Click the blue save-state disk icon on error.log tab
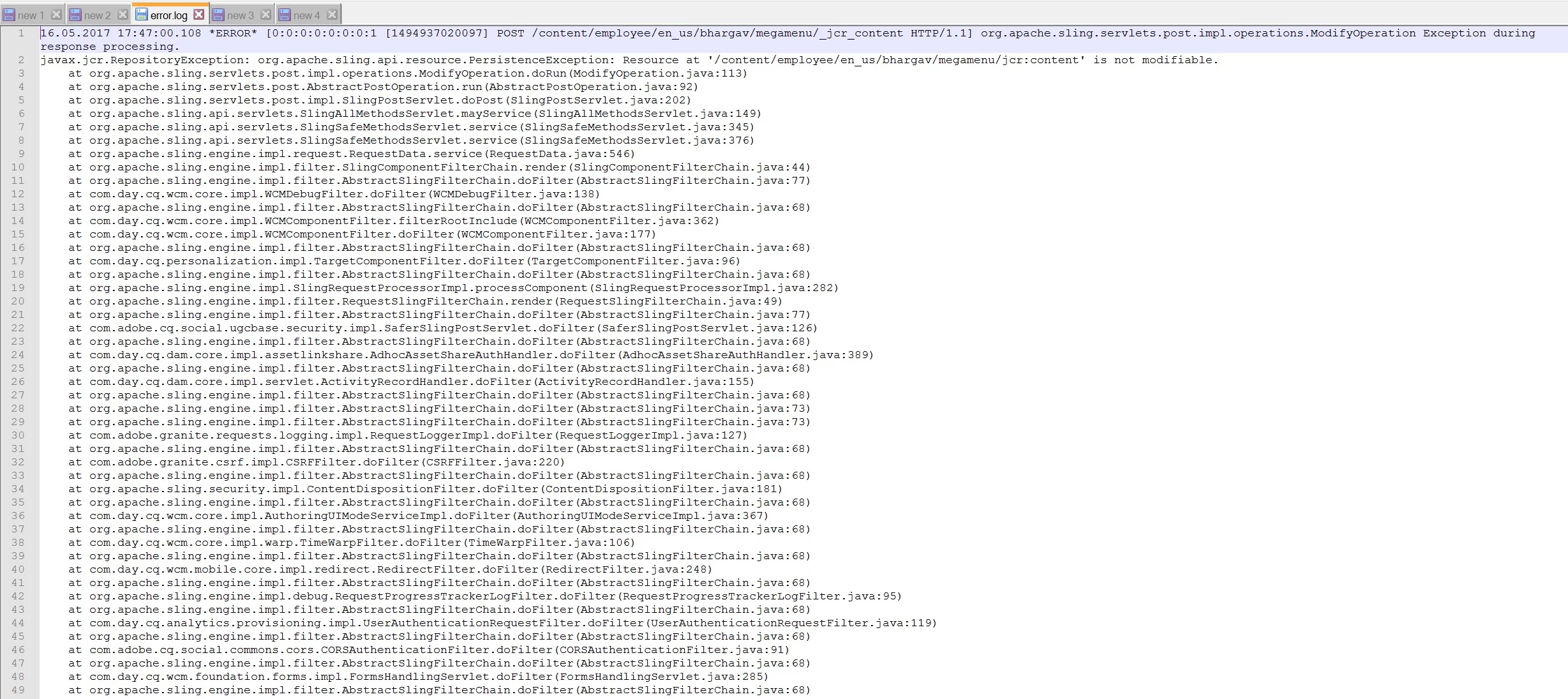The width and height of the screenshot is (1568, 699). [142, 14]
